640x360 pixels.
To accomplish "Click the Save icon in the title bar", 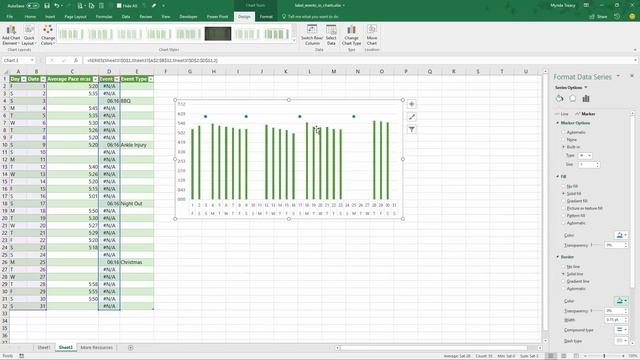I will click(x=47, y=6).
